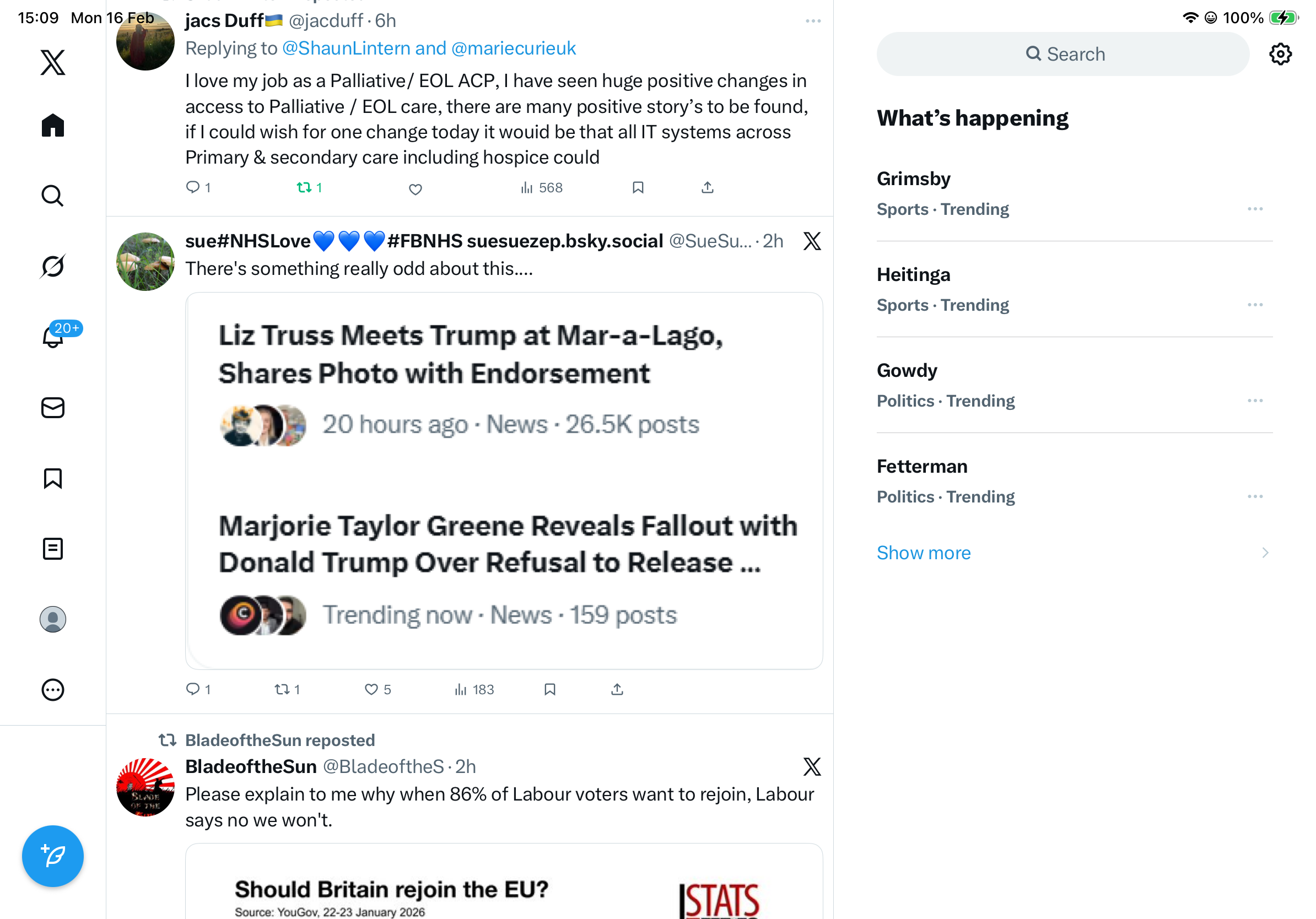Click the Search input field
Viewport: 1316px width, 919px height.
(x=1062, y=54)
